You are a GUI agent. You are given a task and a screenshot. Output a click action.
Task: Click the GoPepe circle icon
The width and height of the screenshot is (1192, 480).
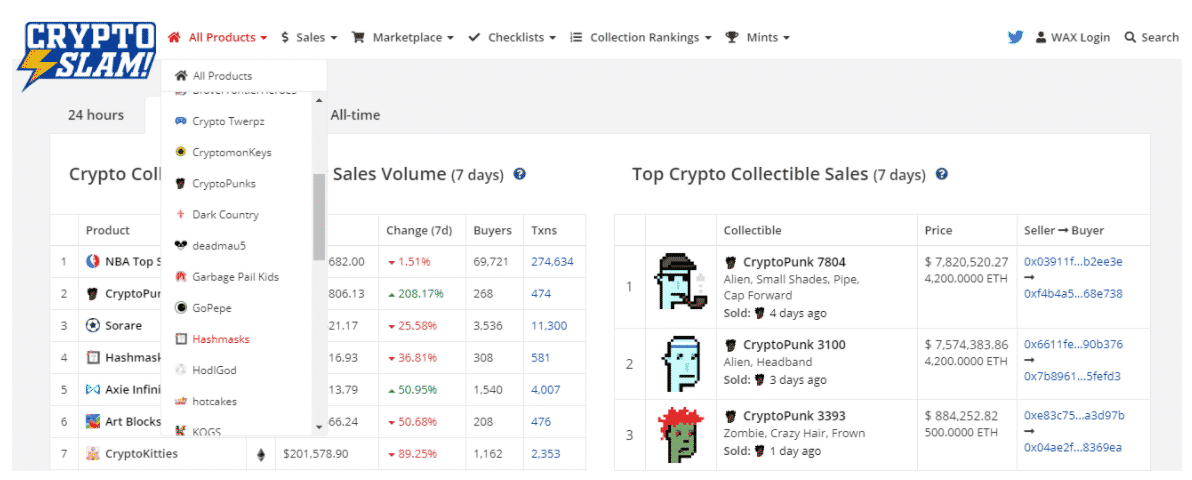click(181, 308)
